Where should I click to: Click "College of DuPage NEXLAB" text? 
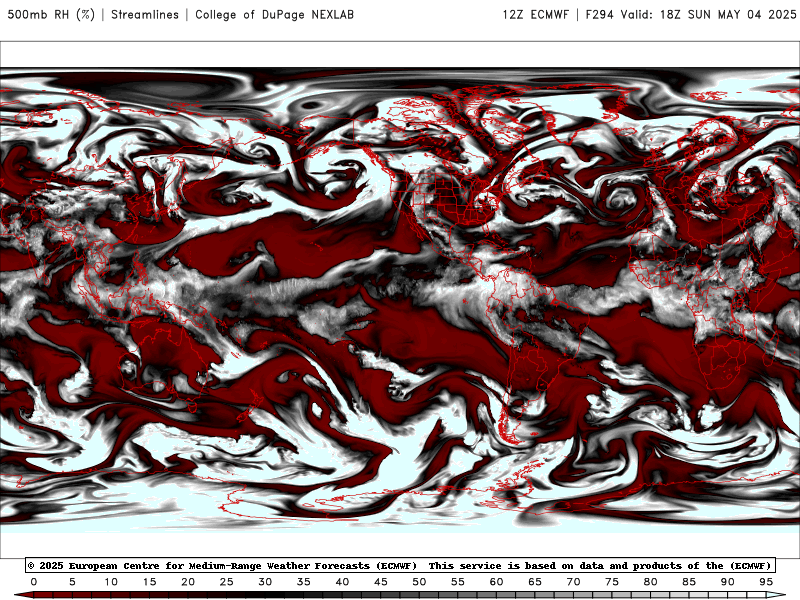(274, 14)
